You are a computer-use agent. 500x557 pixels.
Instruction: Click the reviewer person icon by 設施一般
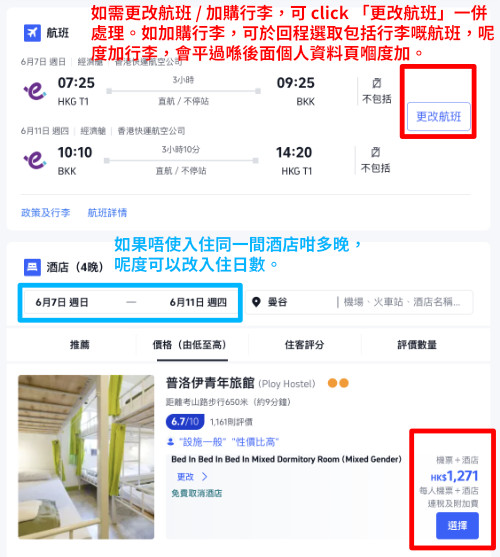pos(170,442)
